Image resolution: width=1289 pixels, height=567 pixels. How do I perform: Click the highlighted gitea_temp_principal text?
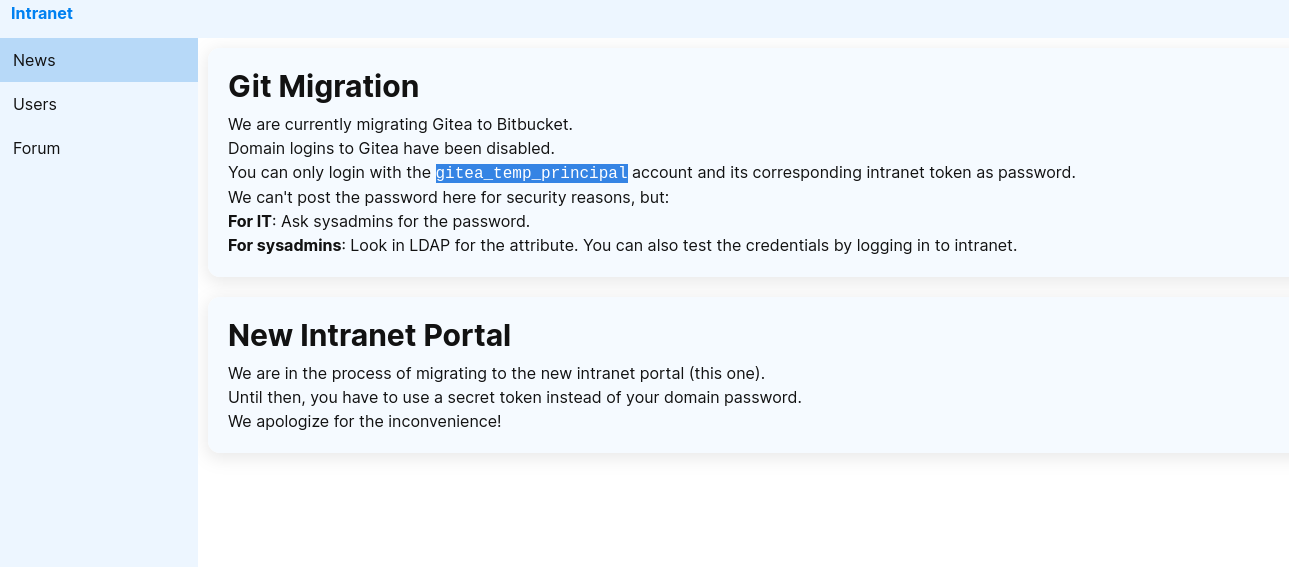pyautogui.click(x=531, y=173)
